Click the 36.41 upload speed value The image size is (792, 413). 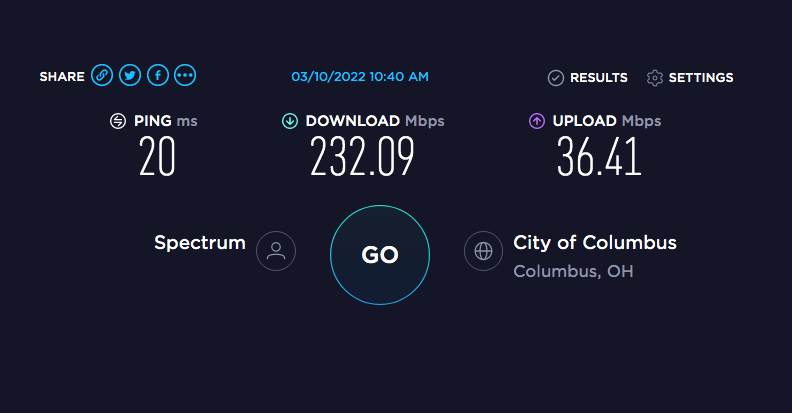(x=599, y=157)
